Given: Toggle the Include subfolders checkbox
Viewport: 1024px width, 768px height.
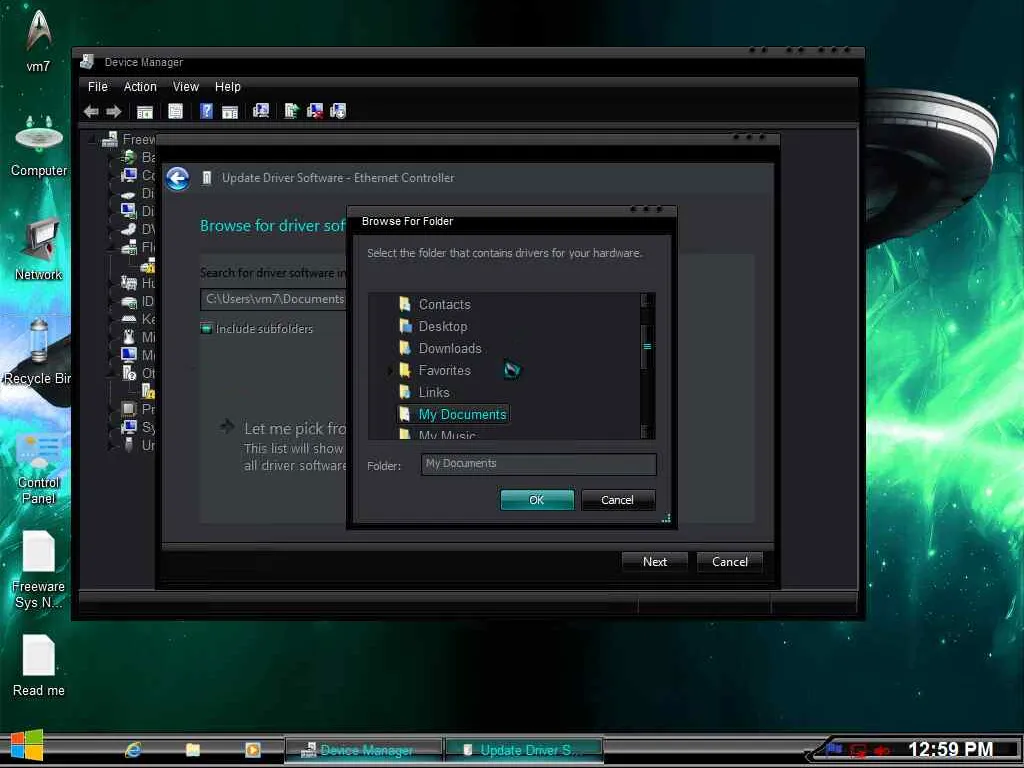Looking at the screenshot, I should click(206, 328).
